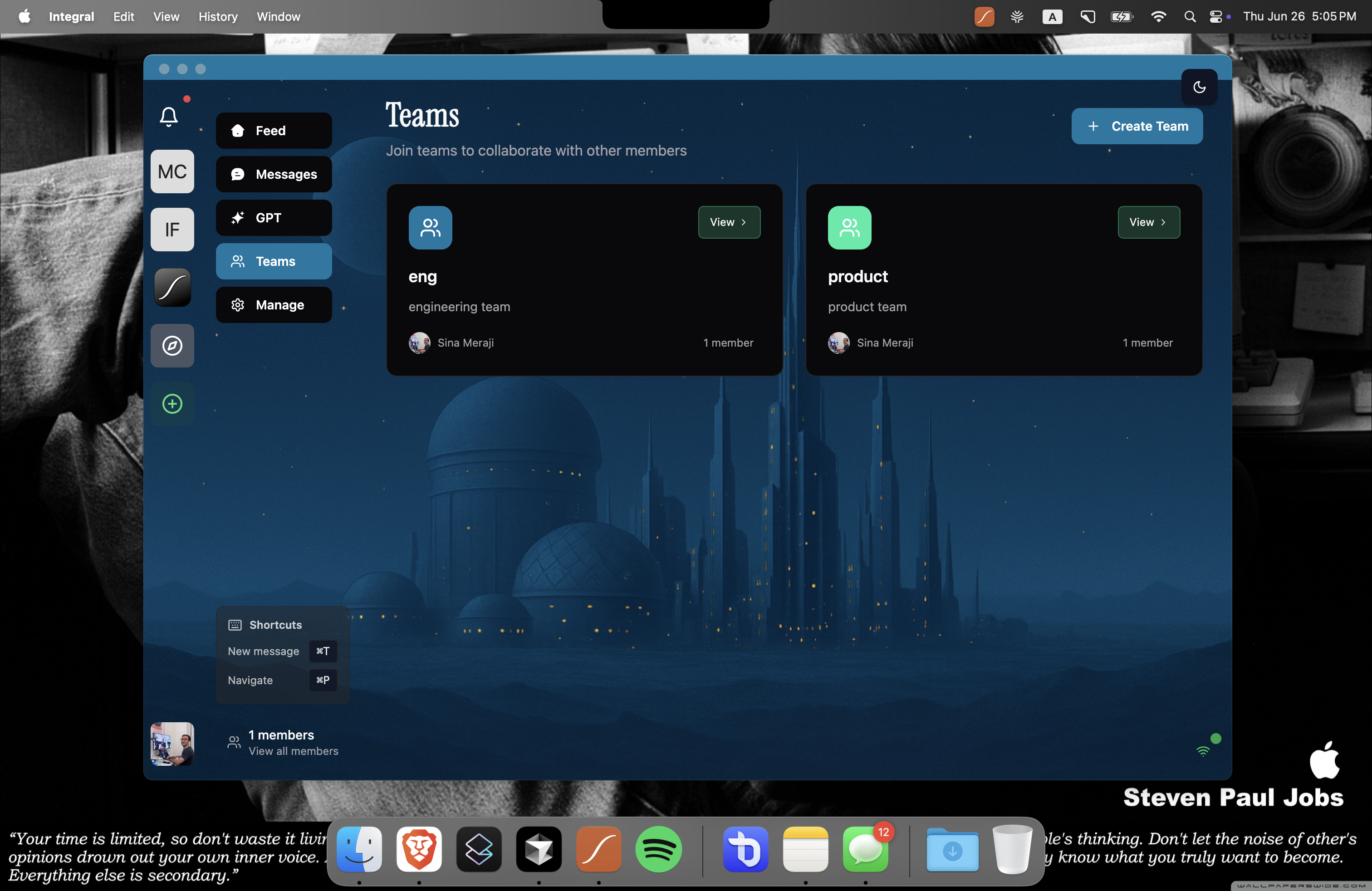
Task: Click the eng team icon
Action: (x=430, y=228)
